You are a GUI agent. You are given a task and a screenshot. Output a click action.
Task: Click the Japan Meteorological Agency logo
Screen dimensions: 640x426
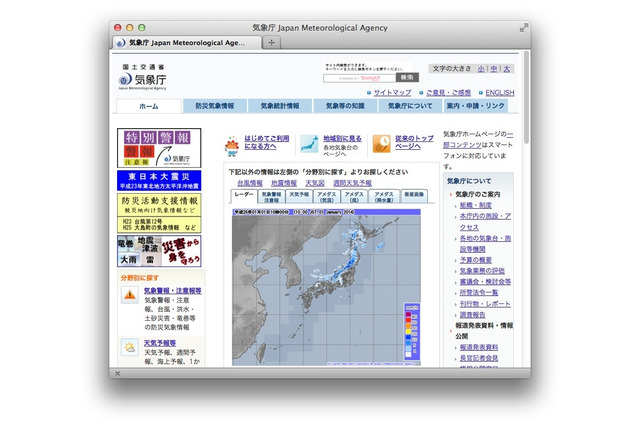[x=142, y=77]
